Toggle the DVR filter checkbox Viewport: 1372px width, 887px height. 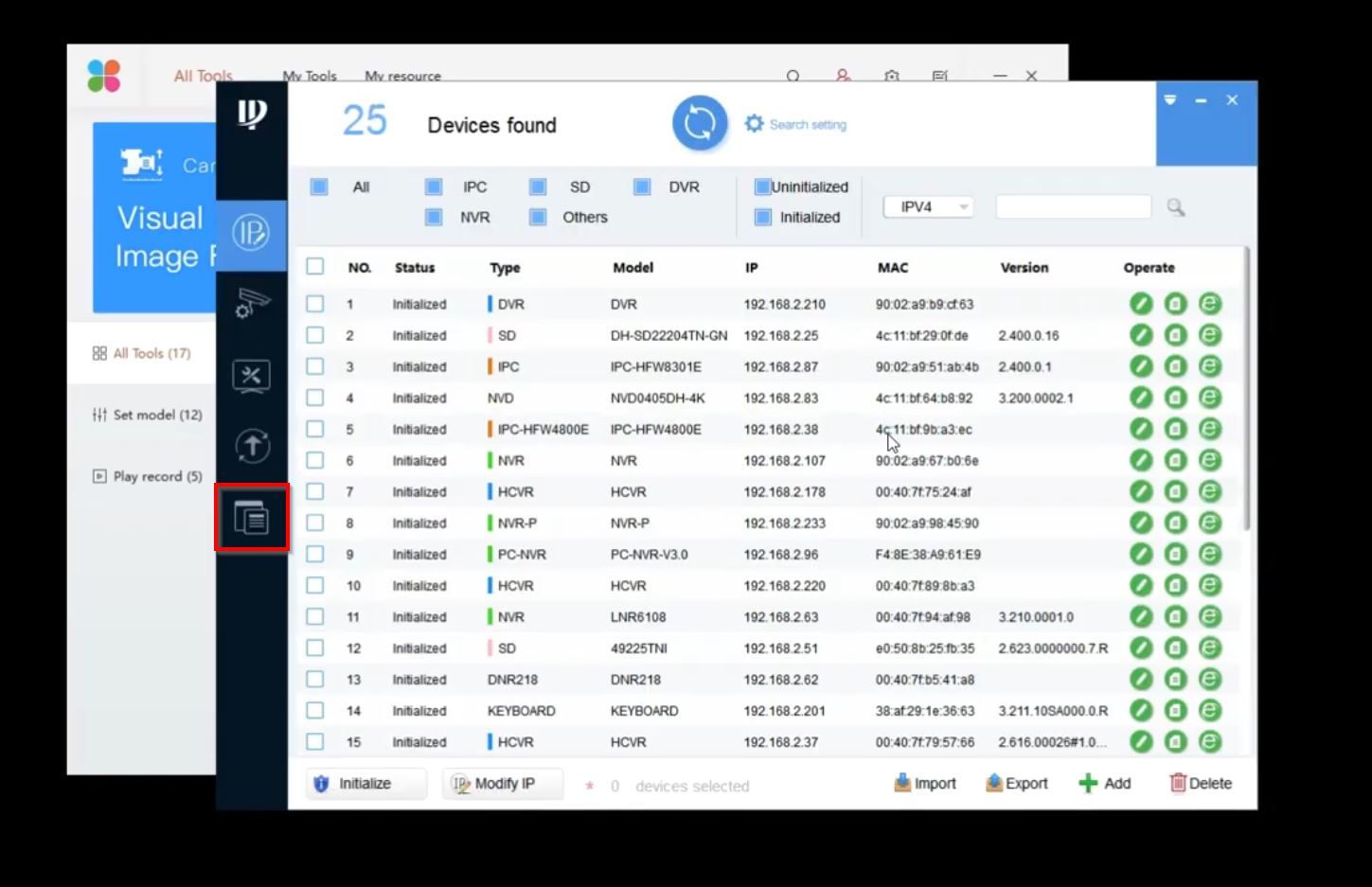pos(642,186)
